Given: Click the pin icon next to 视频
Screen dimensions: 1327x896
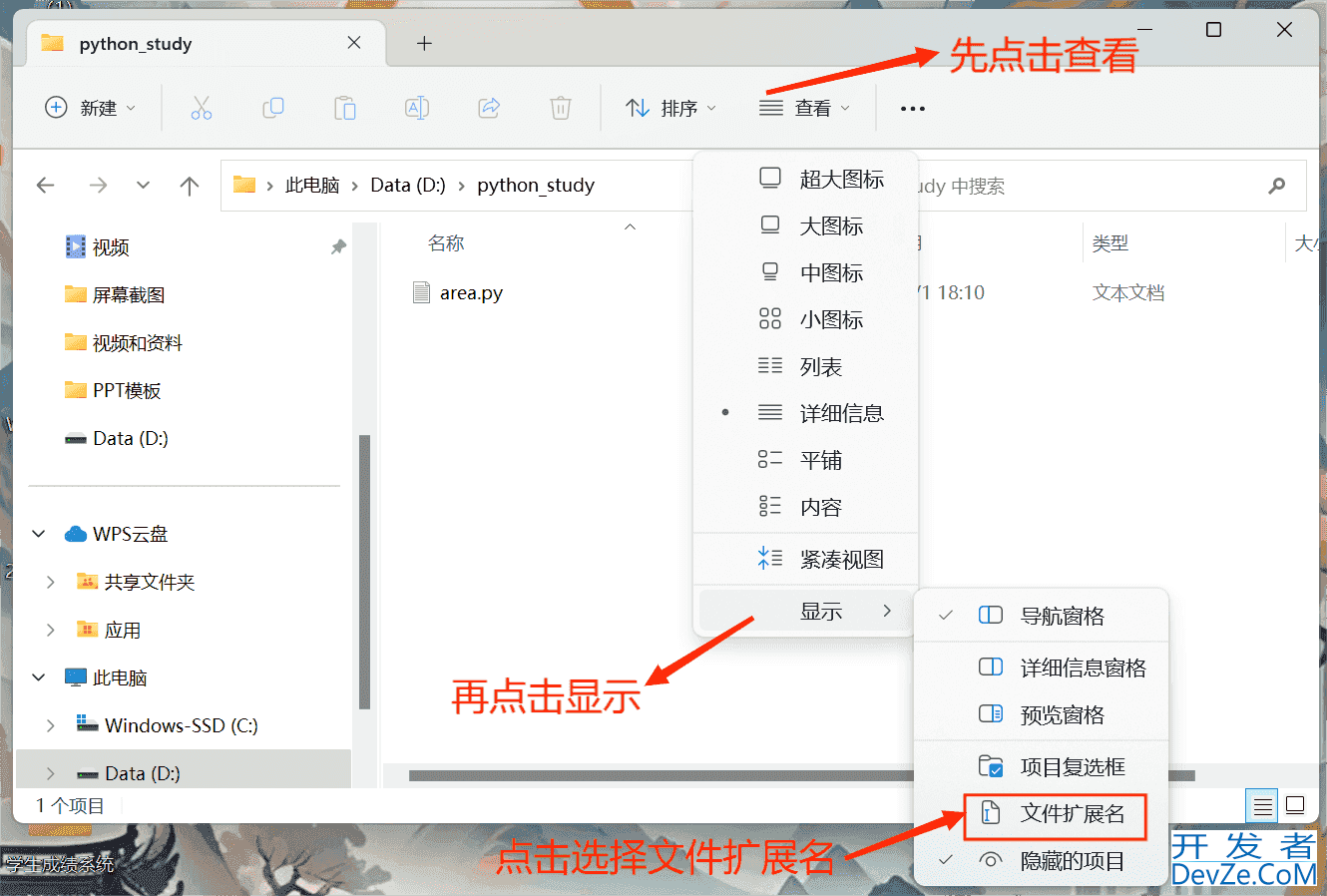Looking at the screenshot, I should point(338,246).
